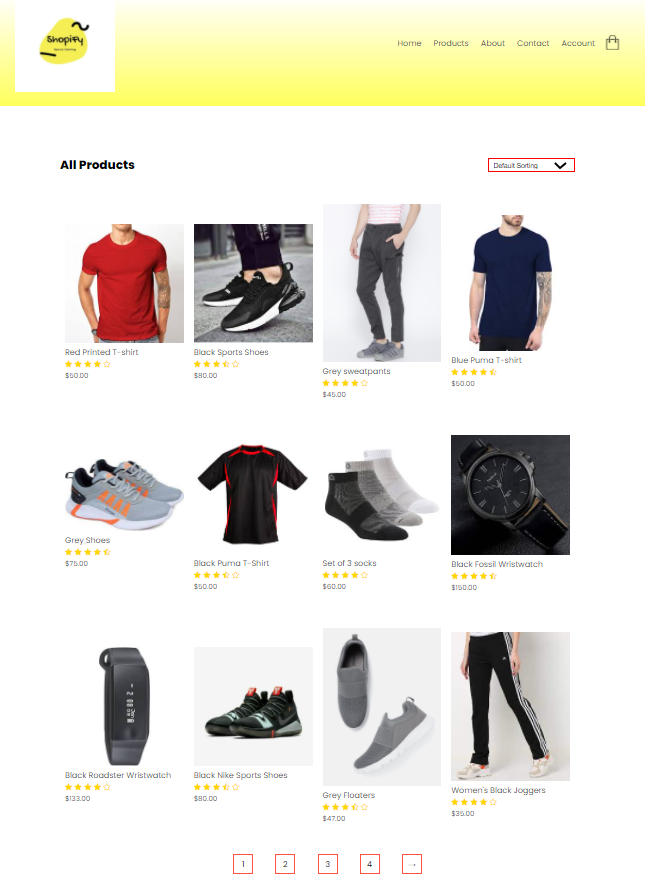Go to the Contact page
The width and height of the screenshot is (645, 886).
pos(533,43)
